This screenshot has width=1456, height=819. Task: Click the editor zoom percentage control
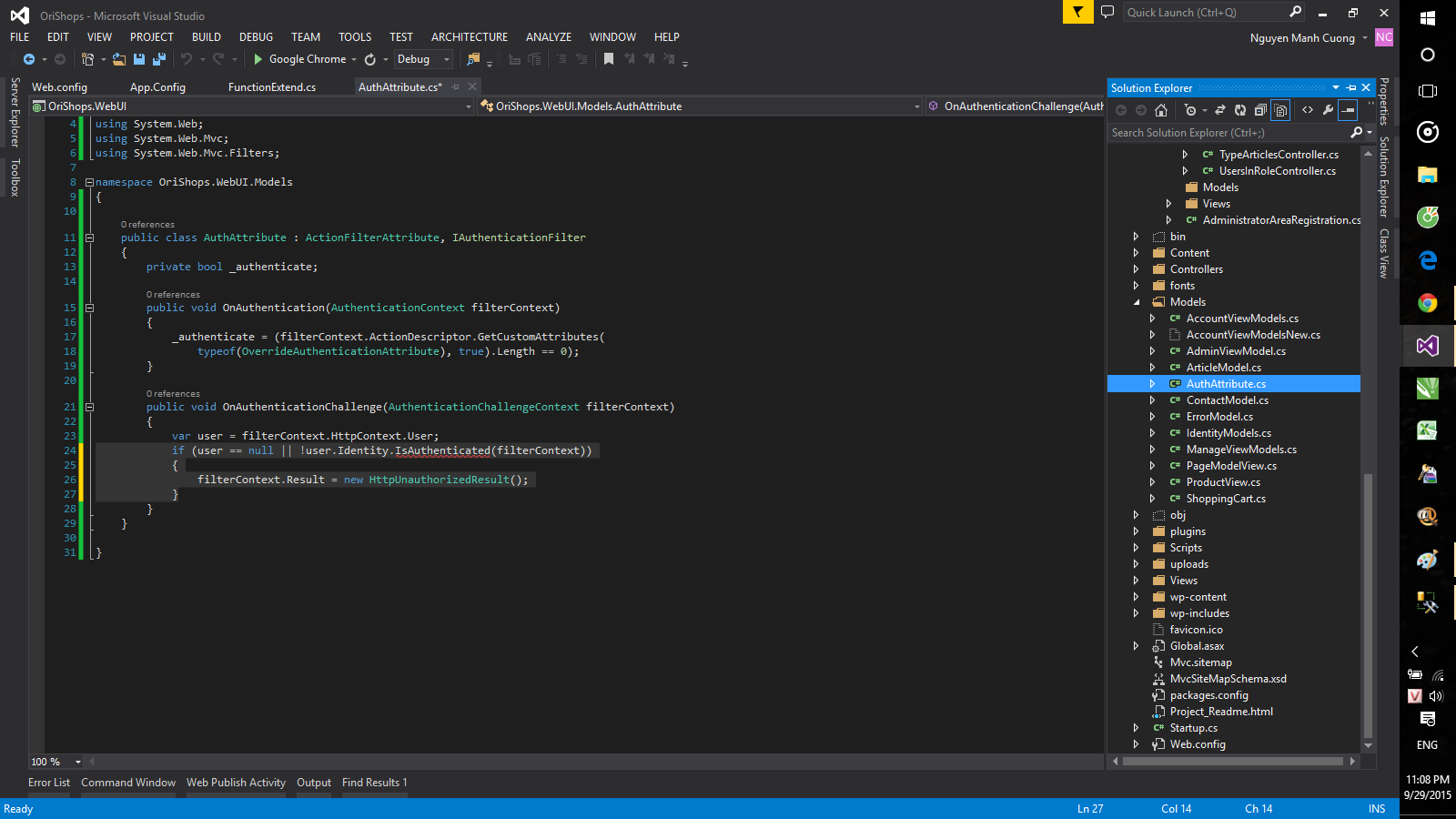(x=54, y=762)
